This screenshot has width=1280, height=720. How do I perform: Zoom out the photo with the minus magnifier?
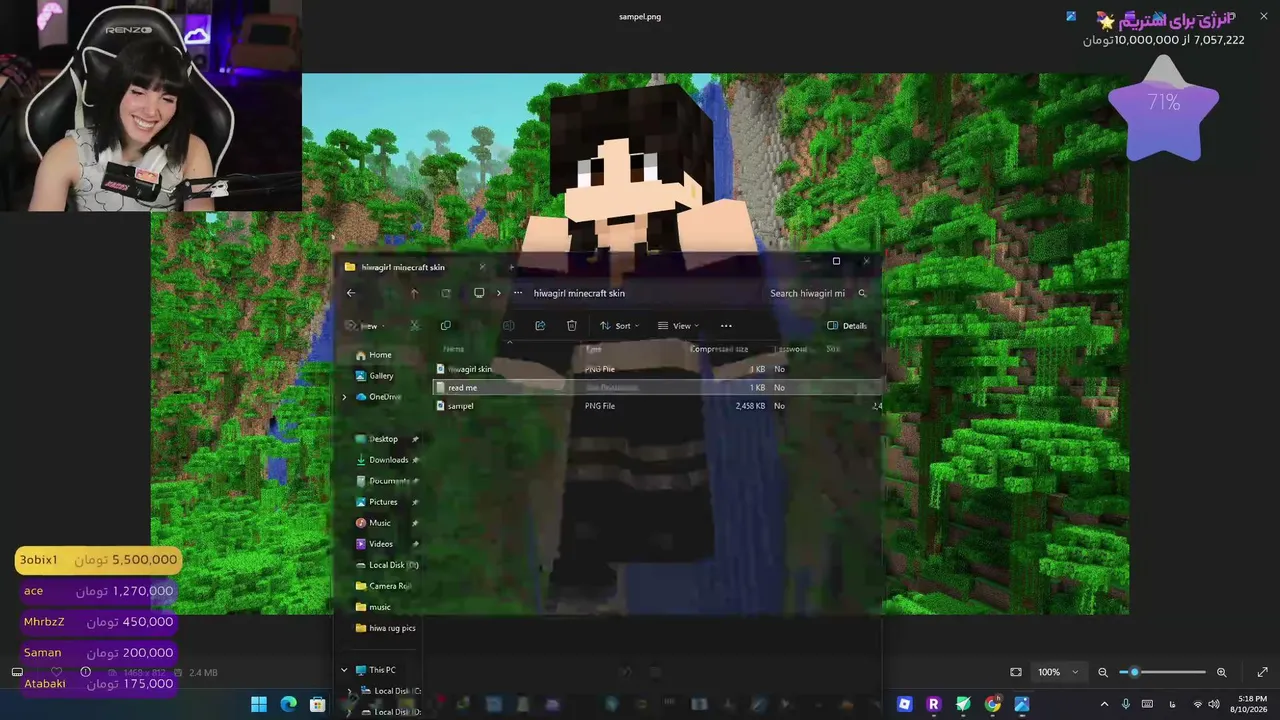[x=1103, y=672]
